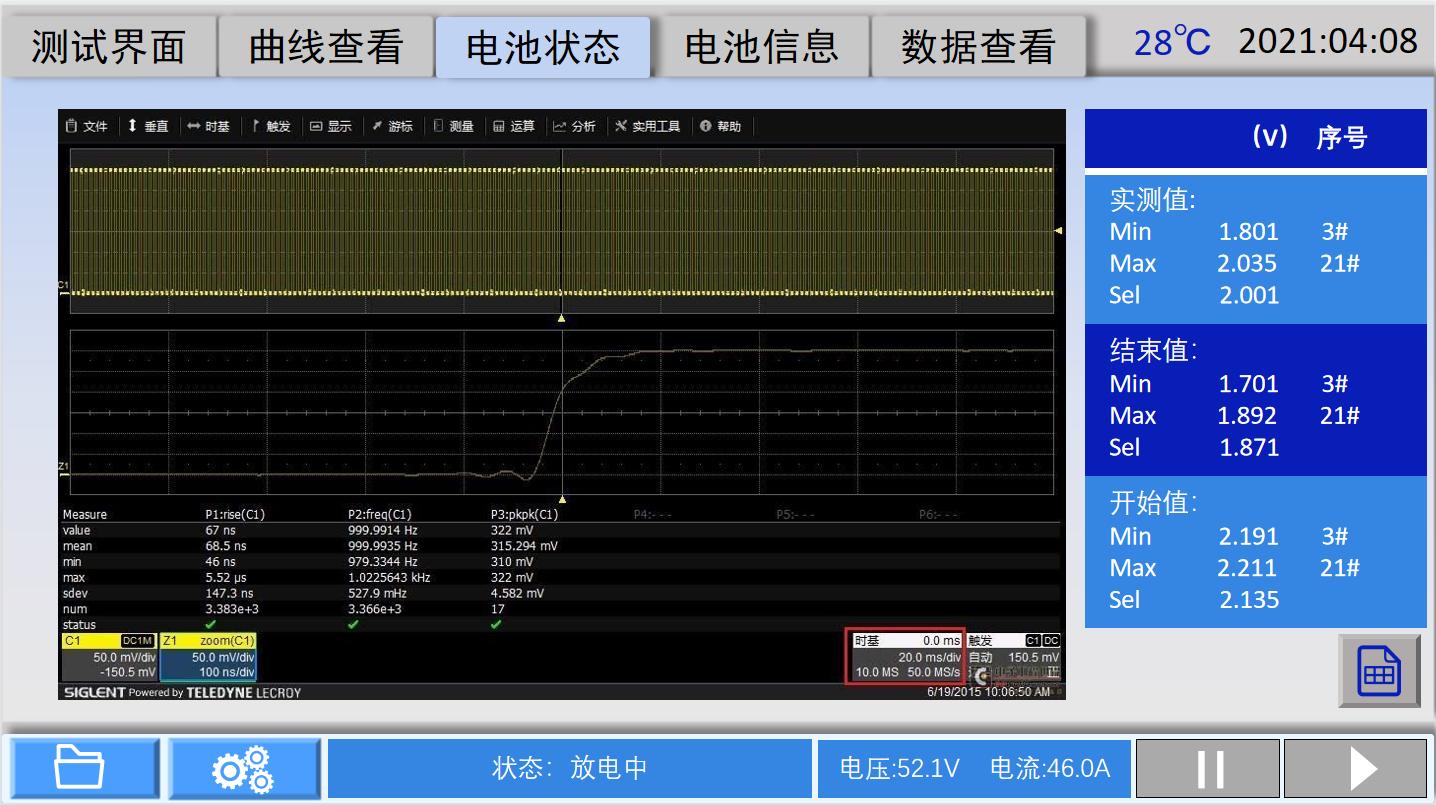Select the 电池信息 tab
Viewport: 1436px width, 805px height.
click(x=760, y=47)
